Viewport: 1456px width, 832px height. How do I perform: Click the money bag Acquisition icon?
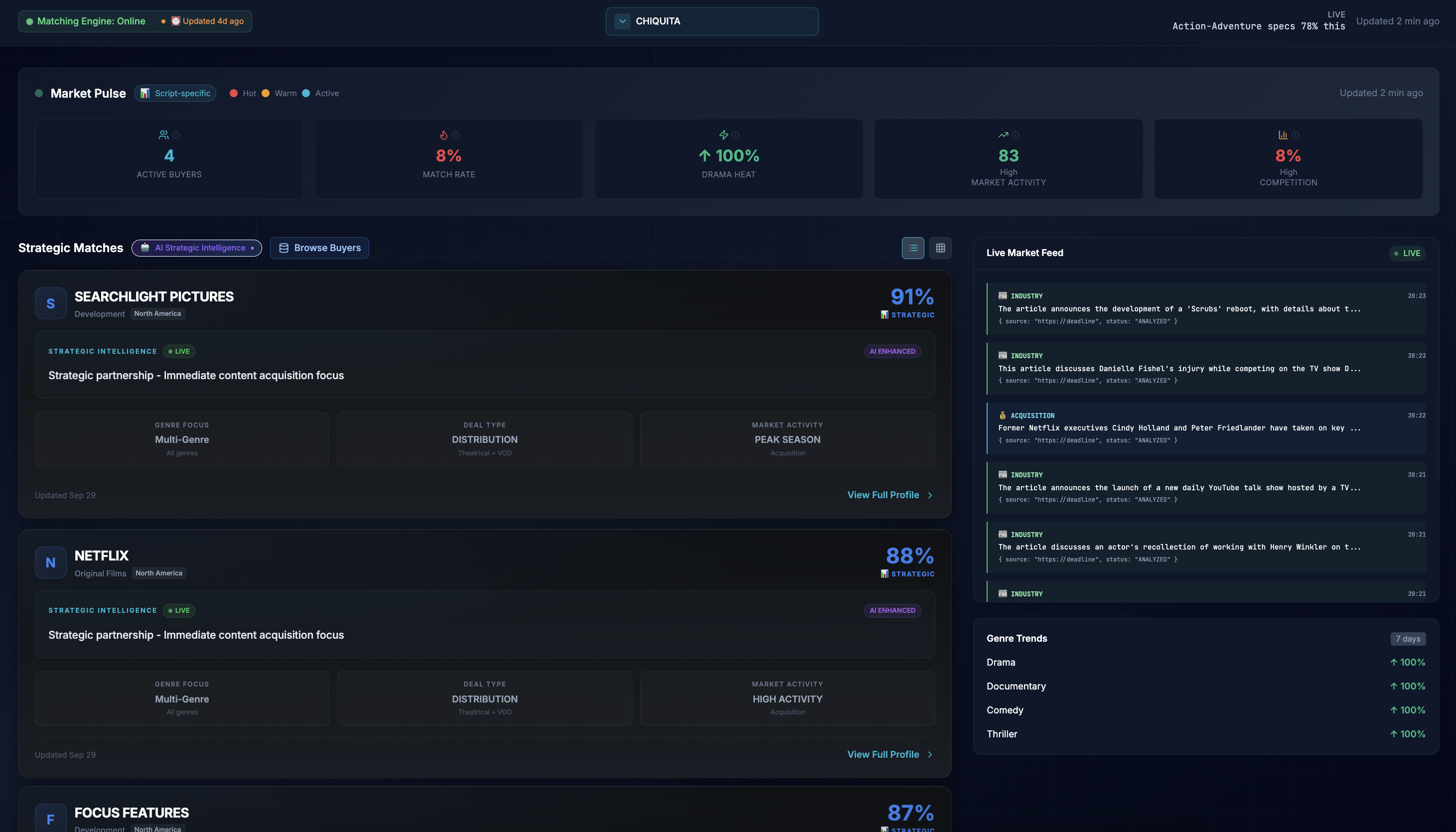[x=1002, y=416]
